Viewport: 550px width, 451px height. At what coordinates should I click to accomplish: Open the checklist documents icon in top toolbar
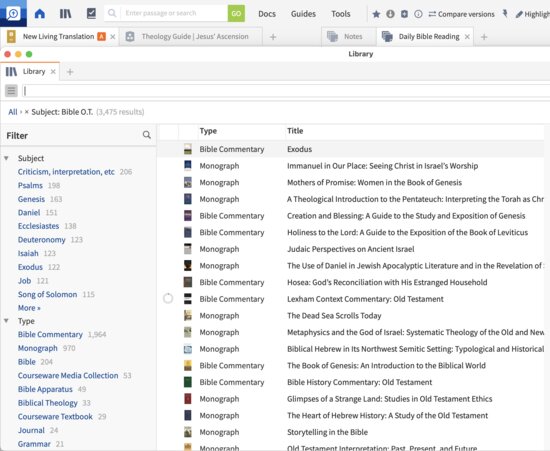click(x=91, y=14)
